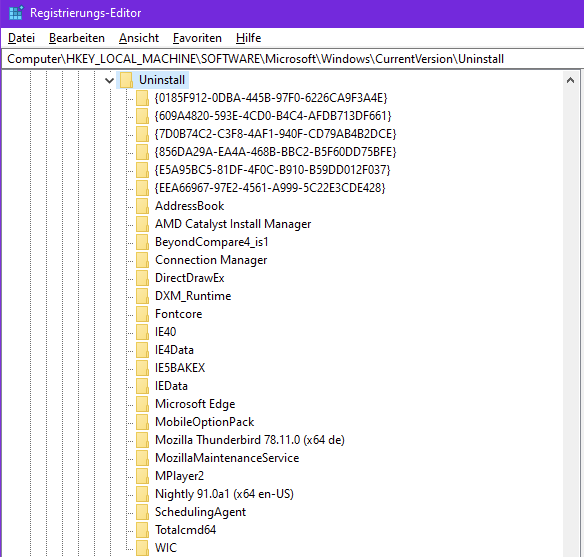584x557 pixels.
Task: Click the IE40 folder icon
Action: point(142,332)
